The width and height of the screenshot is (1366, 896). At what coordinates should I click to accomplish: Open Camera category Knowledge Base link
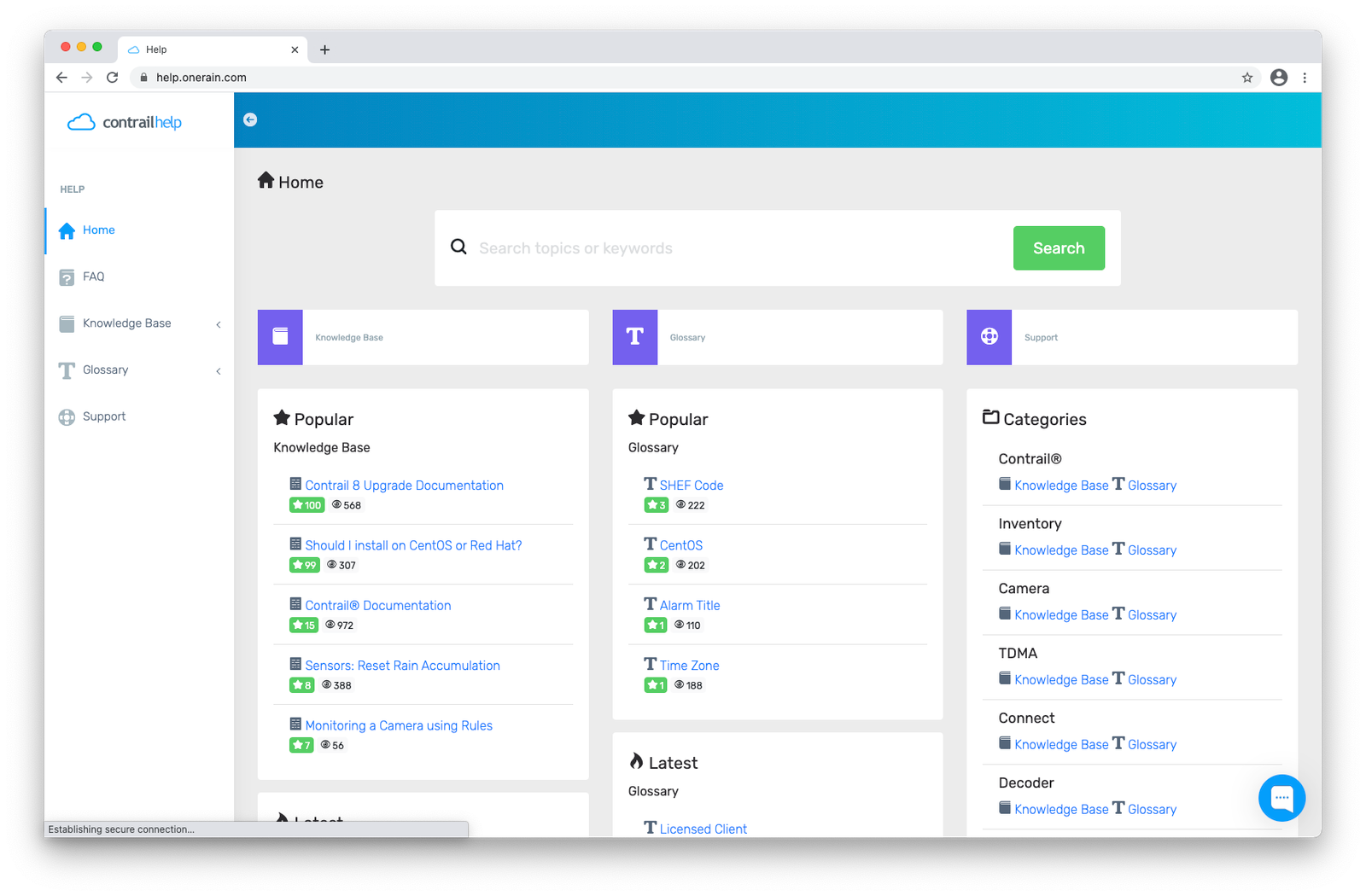coord(1060,615)
